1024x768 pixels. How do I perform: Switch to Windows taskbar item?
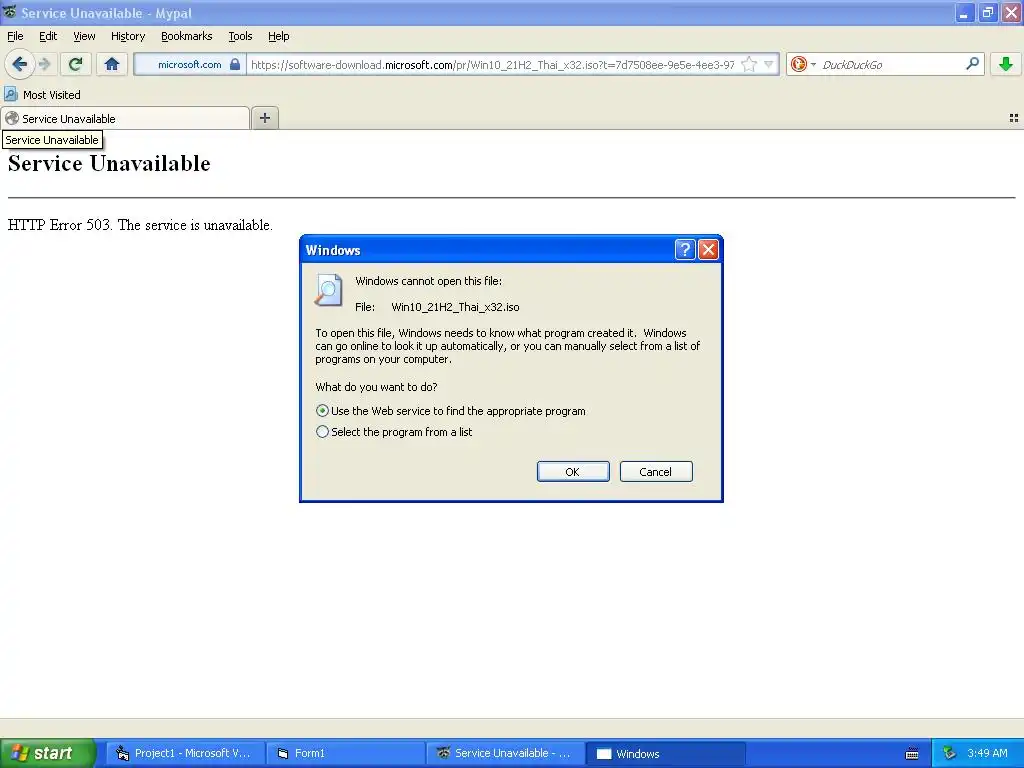click(x=665, y=753)
